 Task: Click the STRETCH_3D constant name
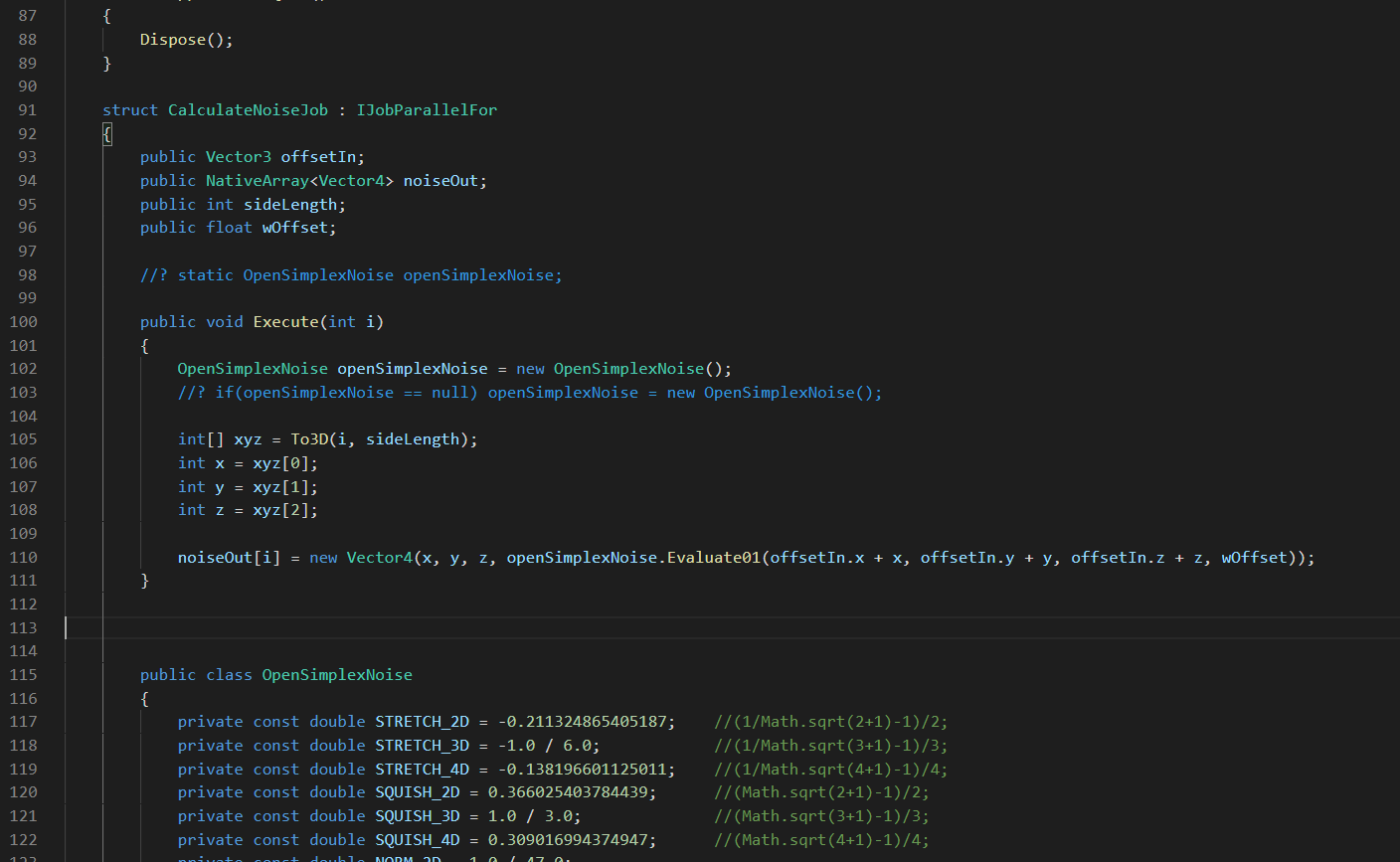coord(422,746)
